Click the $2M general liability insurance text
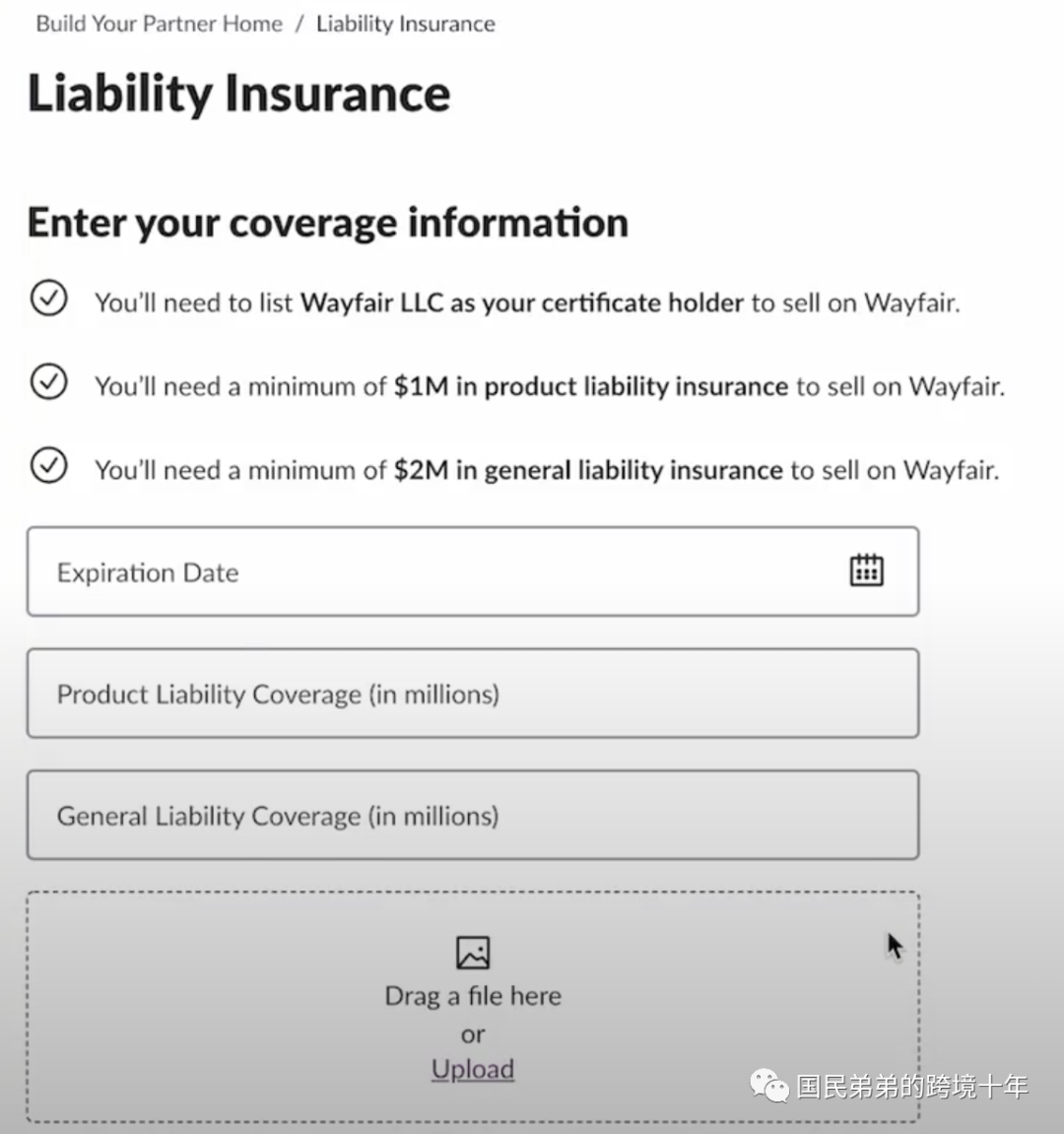The height and width of the screenshot is (1134, 1064). click(x=588, y=470)
